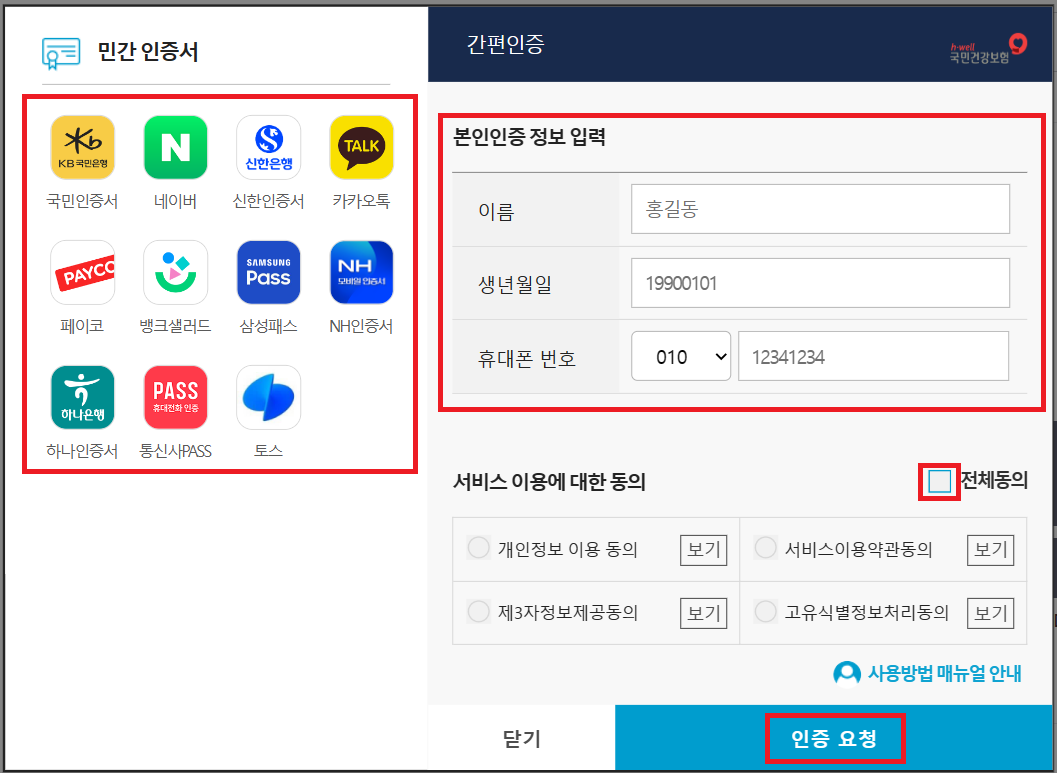View the 서비스이용약관동의 terms with 보기
The image size is (1057, 773).
click(x=990, y=550)
